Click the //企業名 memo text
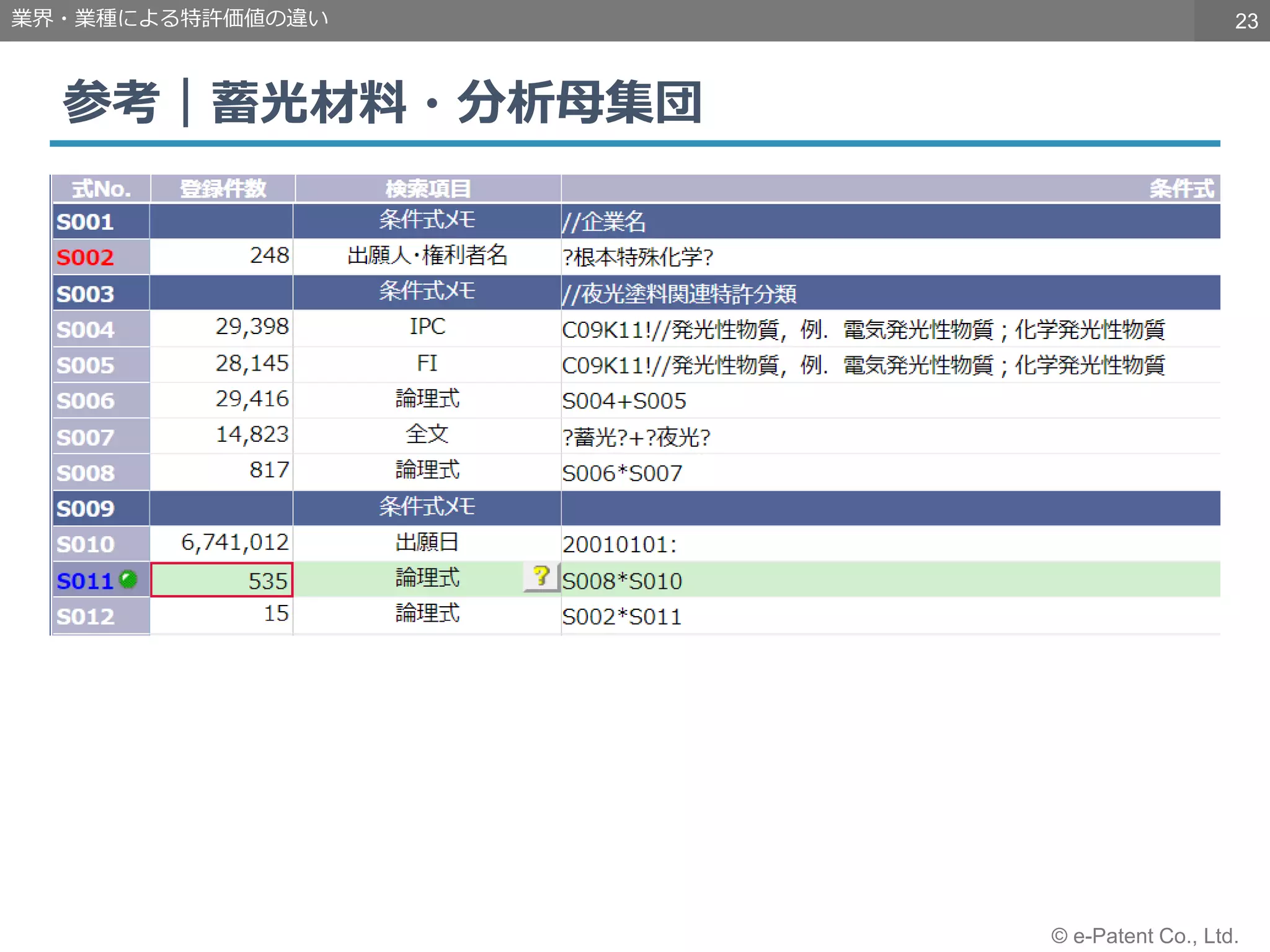 604,222
